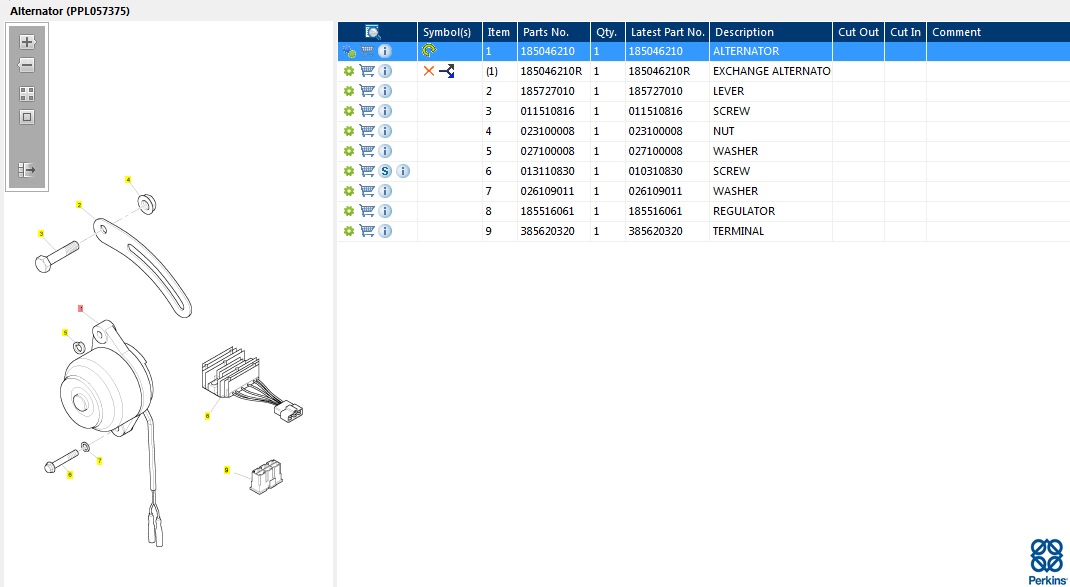This screenshot has width=1070, height=587.
Task: Click the yellow exchange symbol in ALTERNATOR row
Action: 430,51
